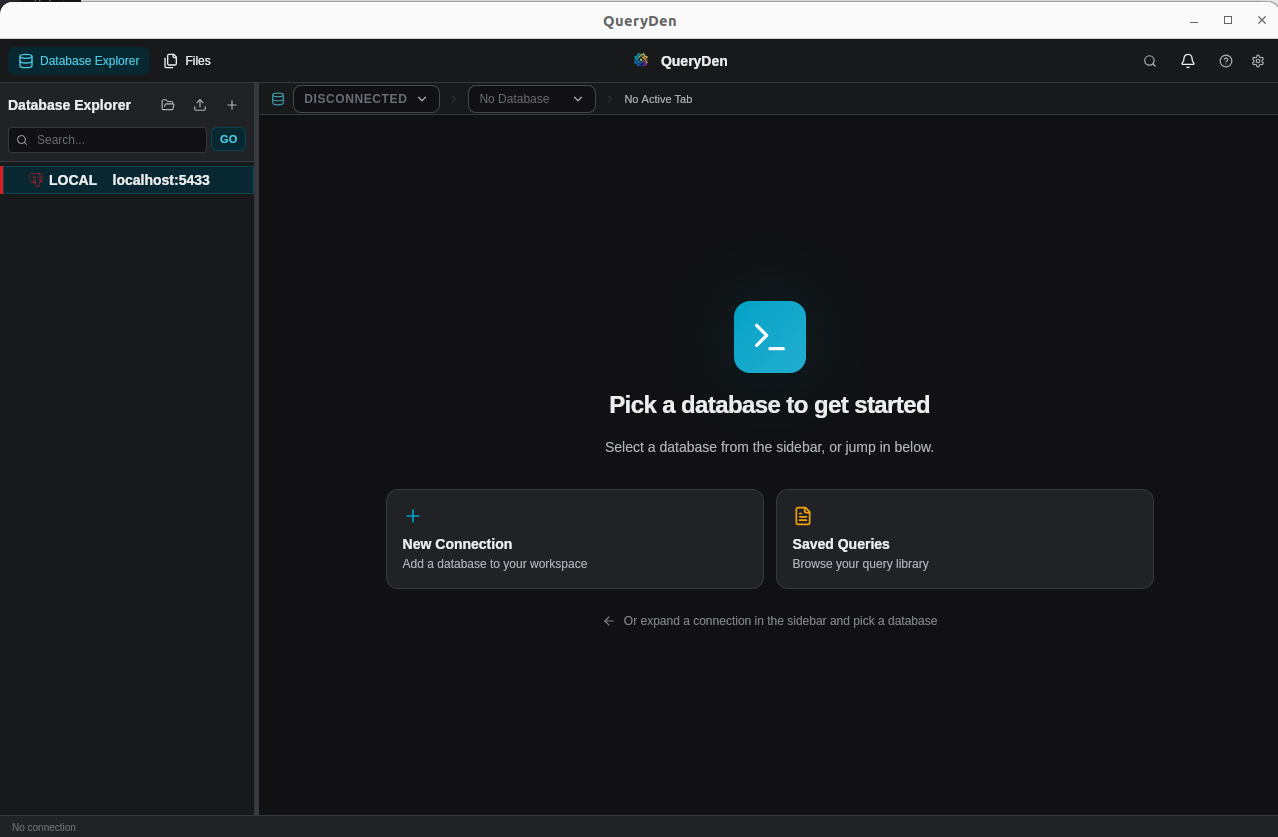Open the DISCONNECTED connection dropdown
1278x837 pixels.
coord(366,99)
